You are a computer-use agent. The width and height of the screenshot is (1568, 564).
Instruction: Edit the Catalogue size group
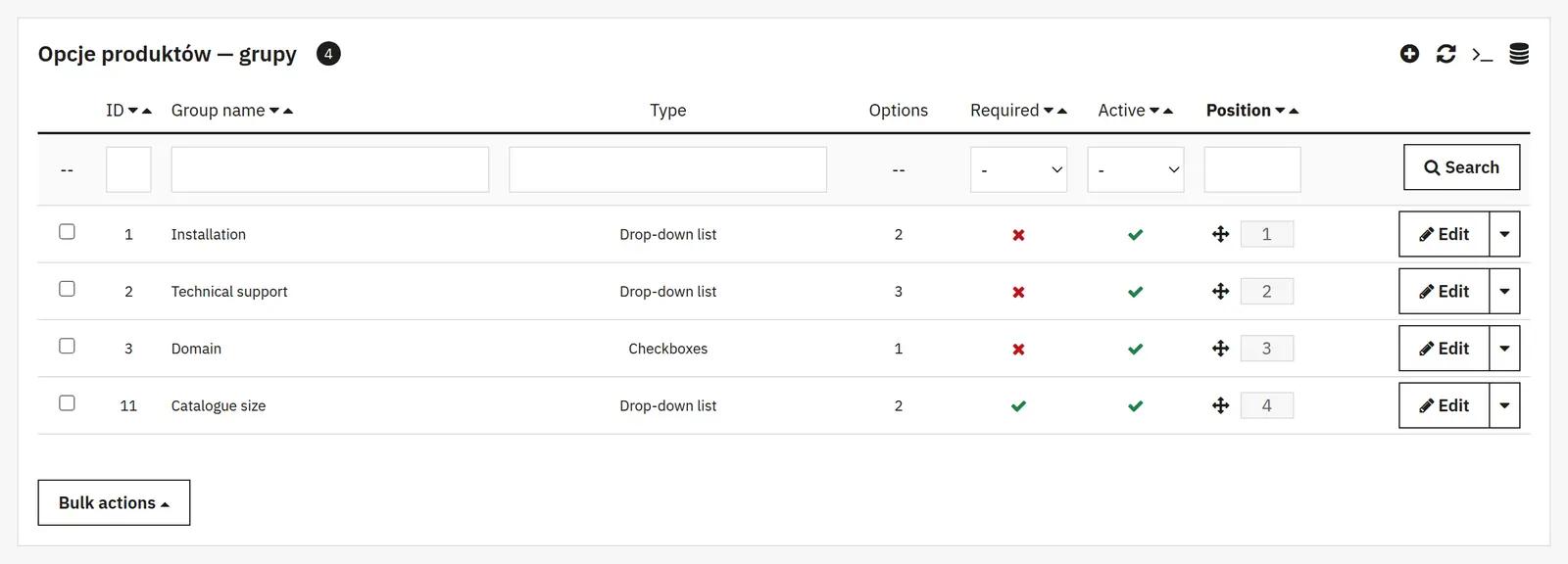1444,405
